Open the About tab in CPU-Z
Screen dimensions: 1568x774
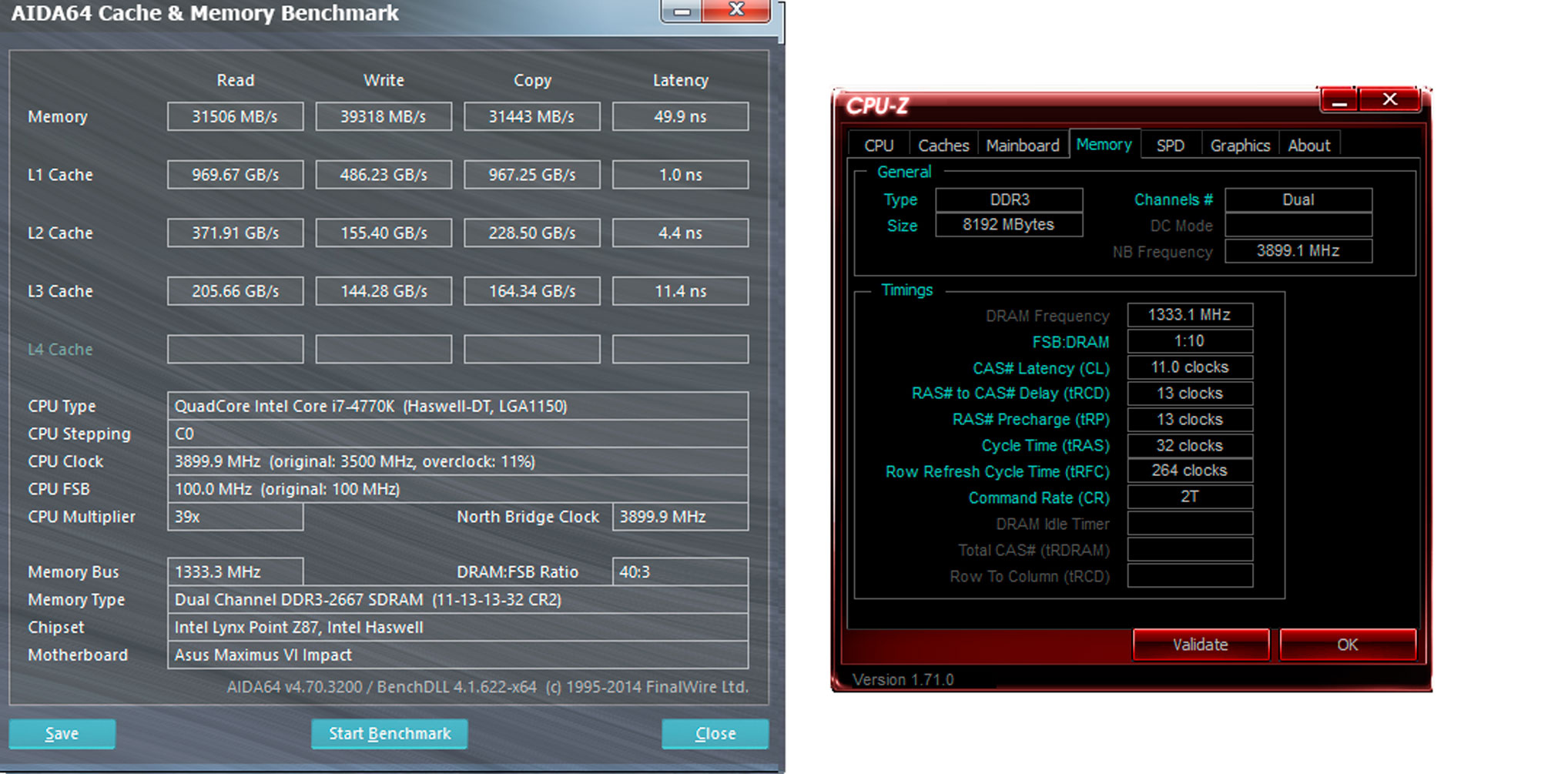[x=1308, y=146]
